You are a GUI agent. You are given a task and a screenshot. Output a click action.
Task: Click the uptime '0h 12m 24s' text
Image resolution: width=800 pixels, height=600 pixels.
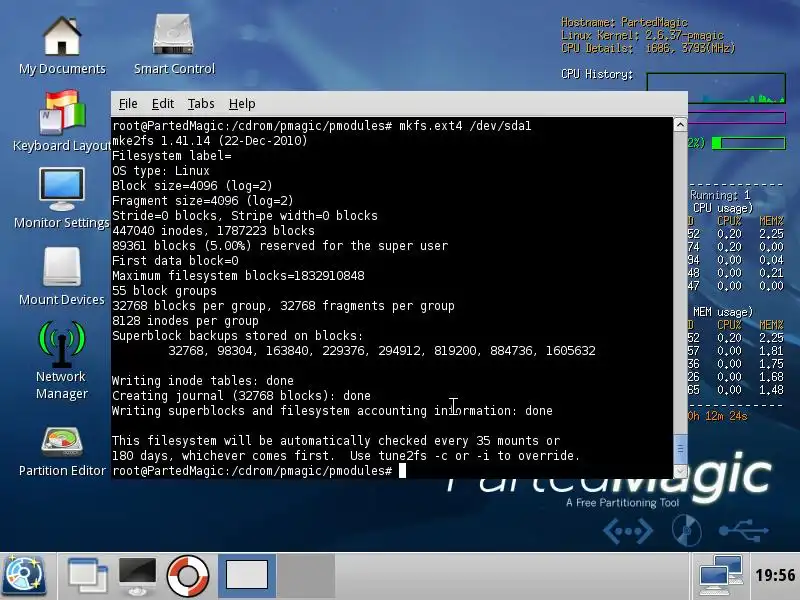pyautogui.click(x=717, y=416)
